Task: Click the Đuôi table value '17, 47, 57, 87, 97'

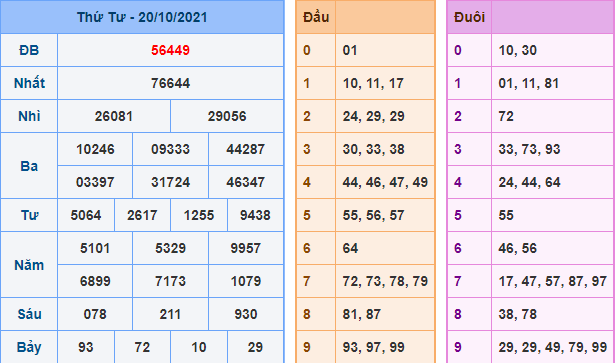Action: 553,281
